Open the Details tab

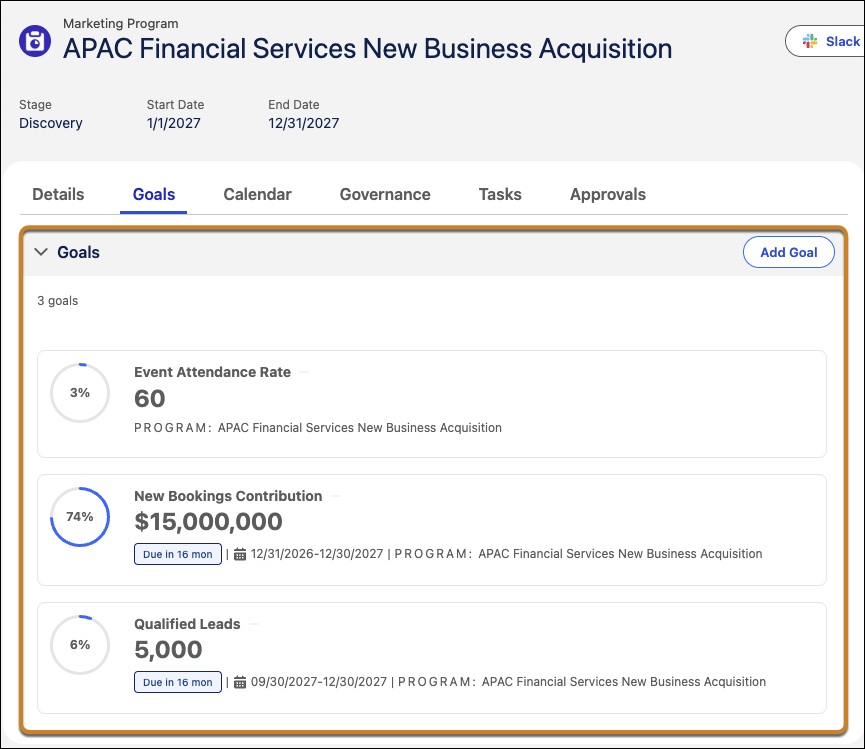(58, 194)
